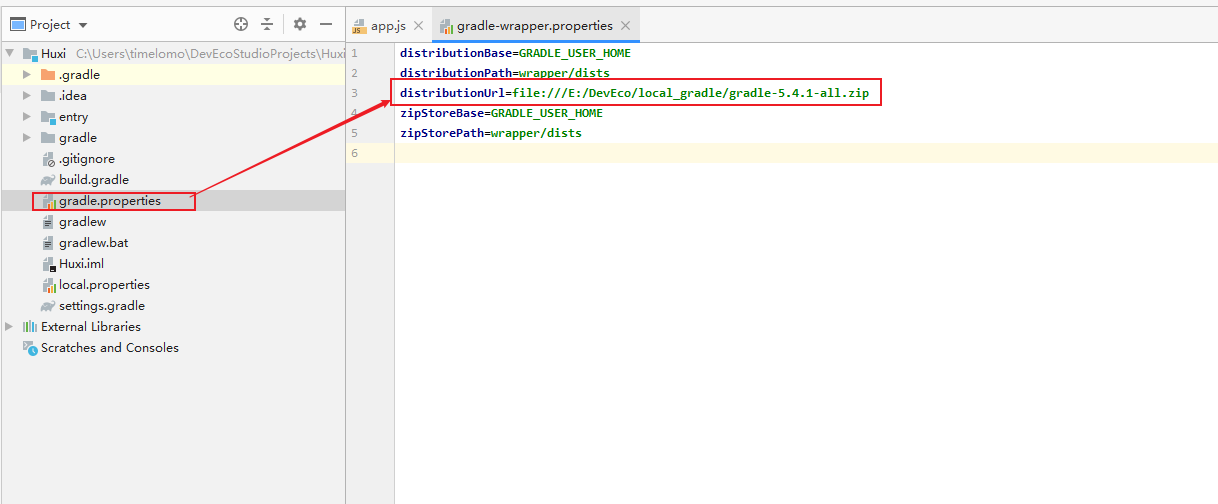Click the app.js tab file icon
The width and height of the screenshot is (1218, 504).
359,26
